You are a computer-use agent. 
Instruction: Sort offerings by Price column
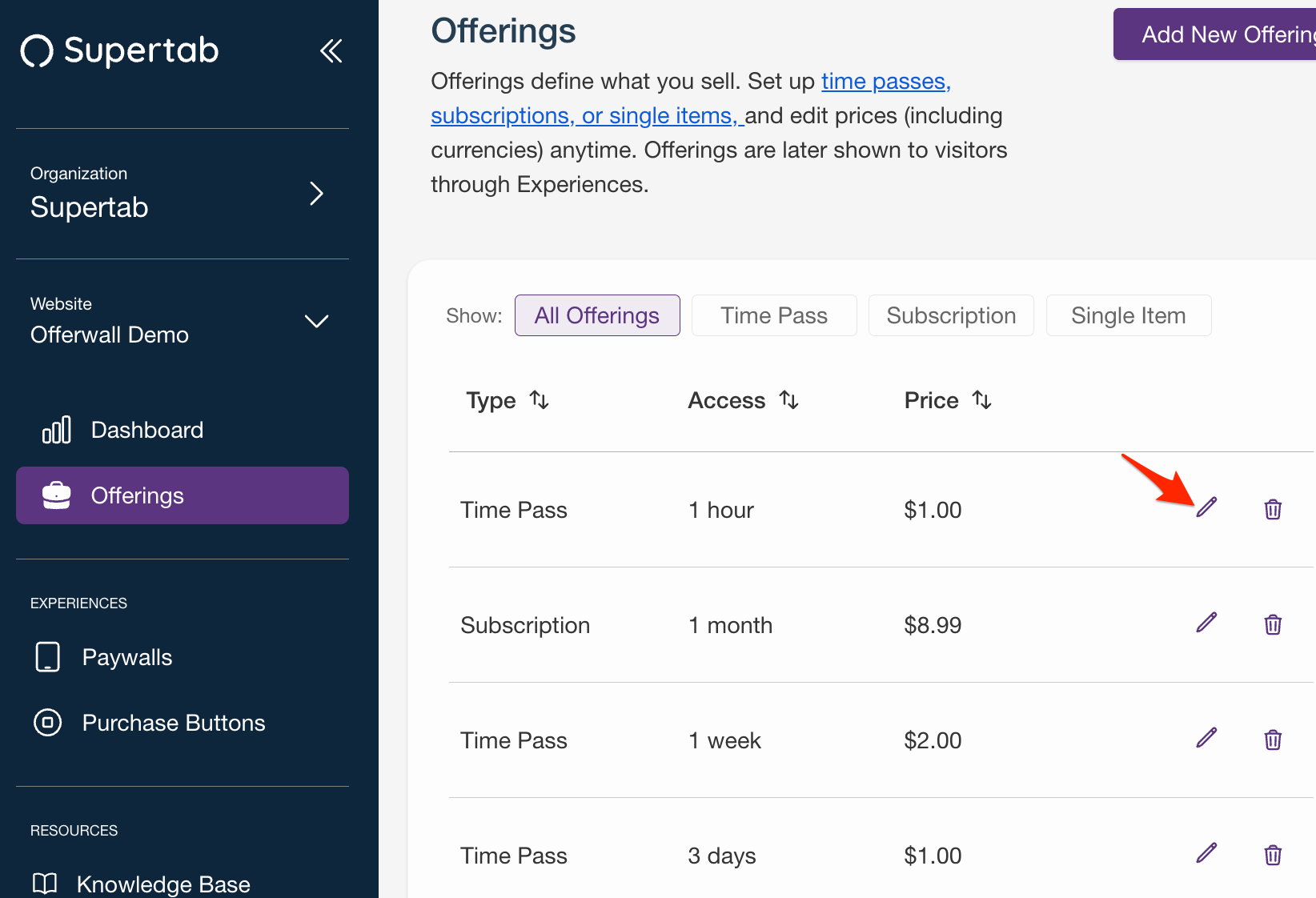[x=982, y=400]
